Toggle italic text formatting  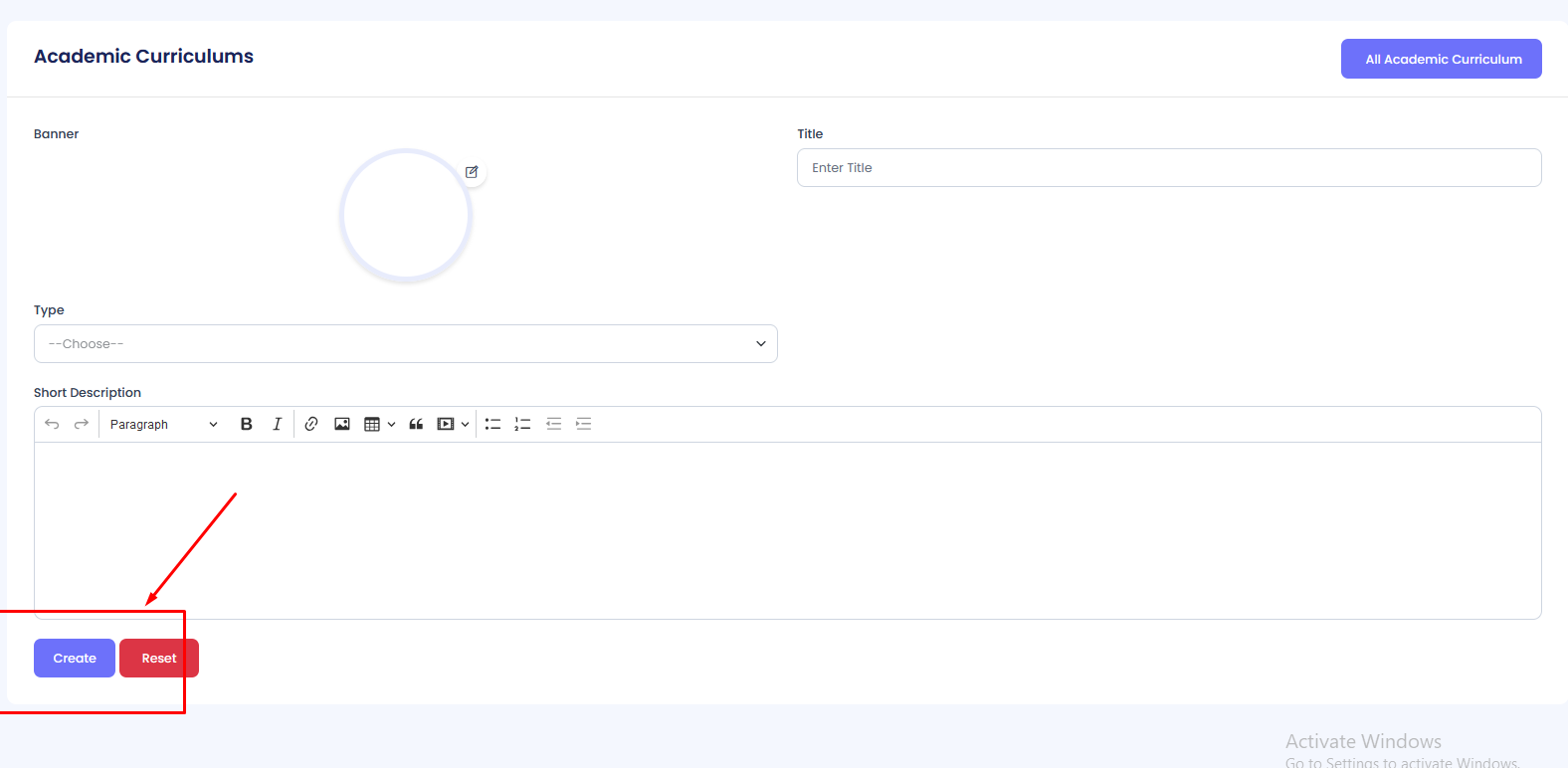click(277, 424)
